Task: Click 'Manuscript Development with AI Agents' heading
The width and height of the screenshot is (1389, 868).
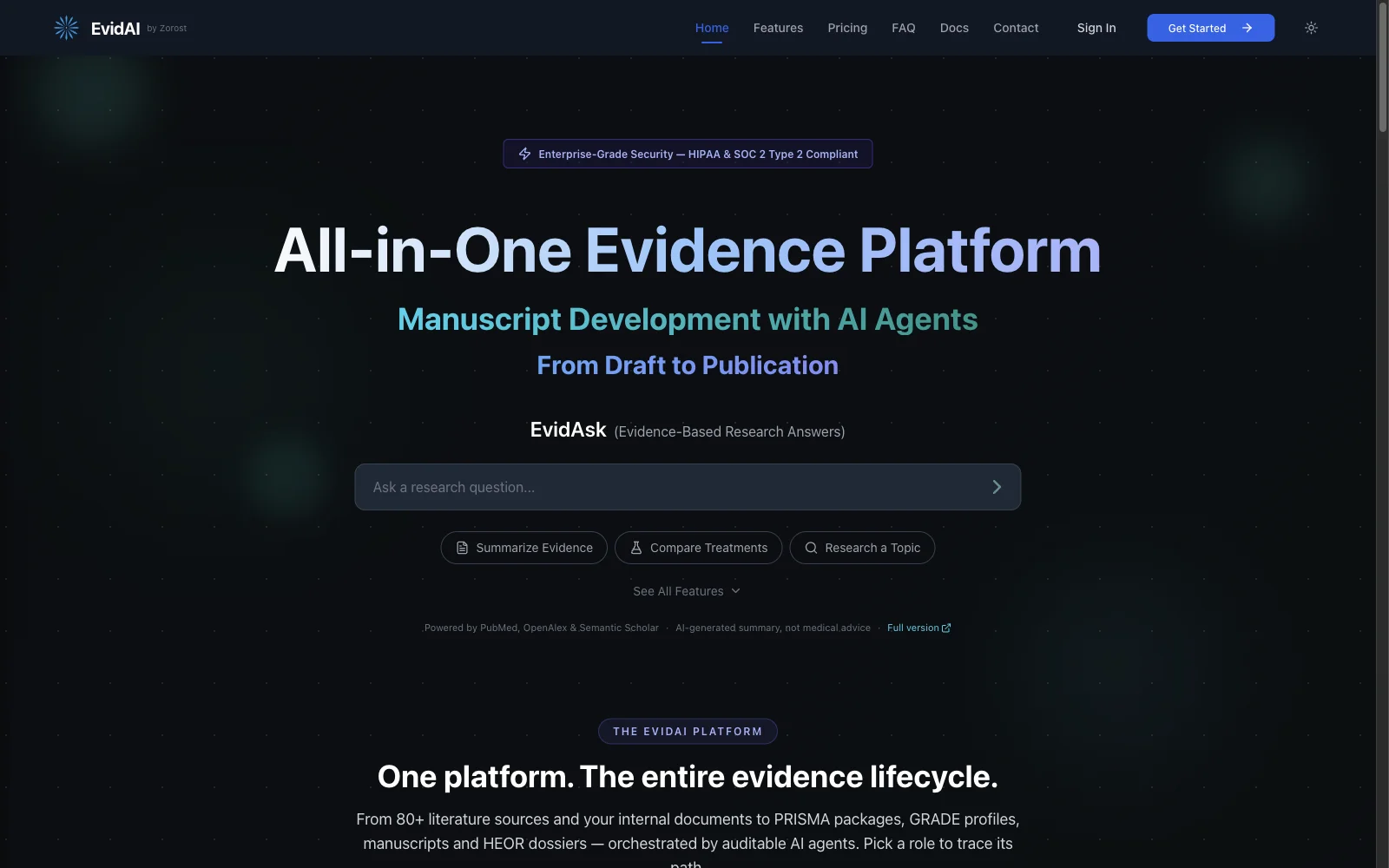Action: (x=688, y=319)
